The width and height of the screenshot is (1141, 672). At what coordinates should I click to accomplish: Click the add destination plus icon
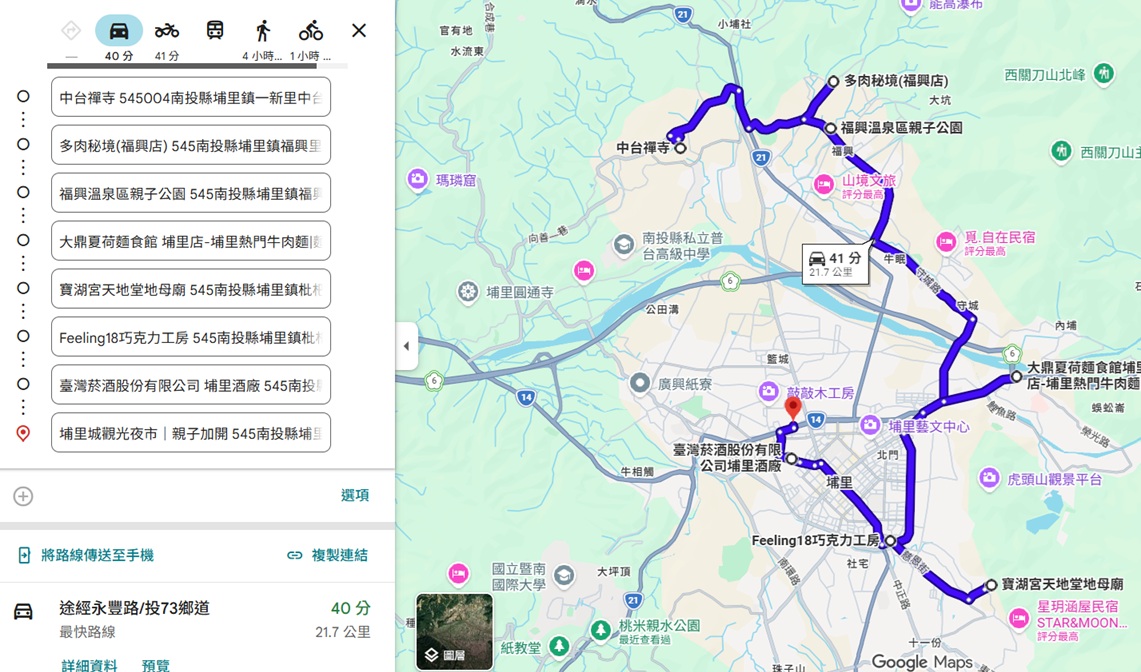(x=23, y=497)
